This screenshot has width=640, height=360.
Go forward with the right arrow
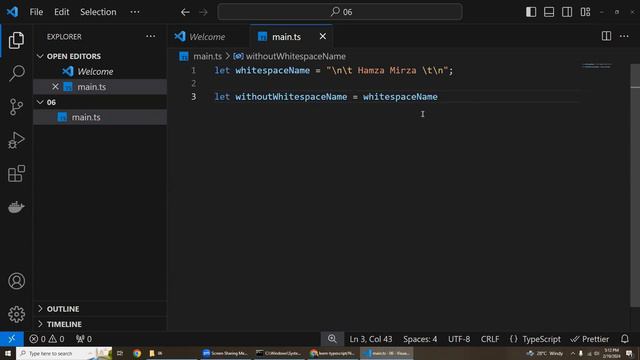pos(203,12)
